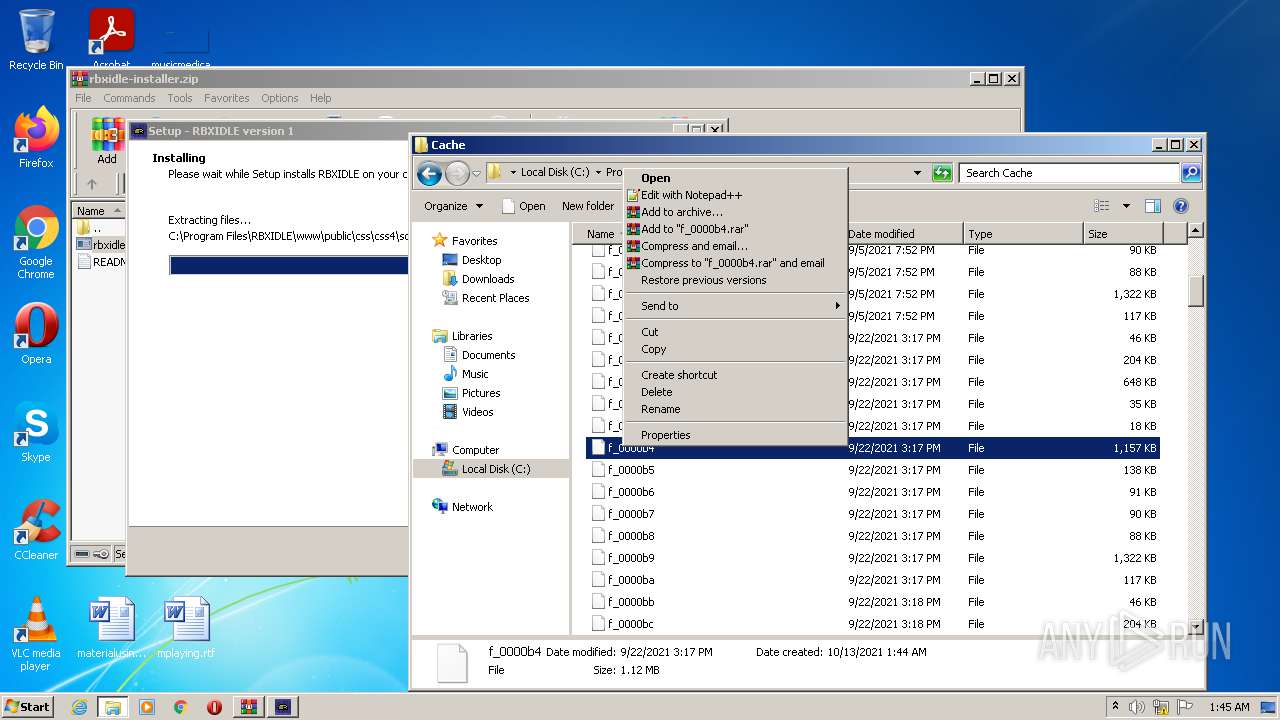Expand the Send to submenu
Image resolution: width=1280 pixels, height=720 pixels.
[x=734, y=306]
